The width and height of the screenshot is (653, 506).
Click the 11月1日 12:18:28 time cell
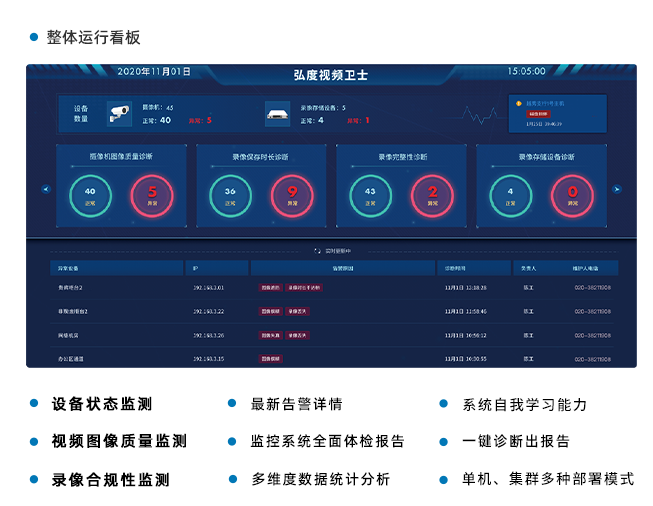pos(466,288)
